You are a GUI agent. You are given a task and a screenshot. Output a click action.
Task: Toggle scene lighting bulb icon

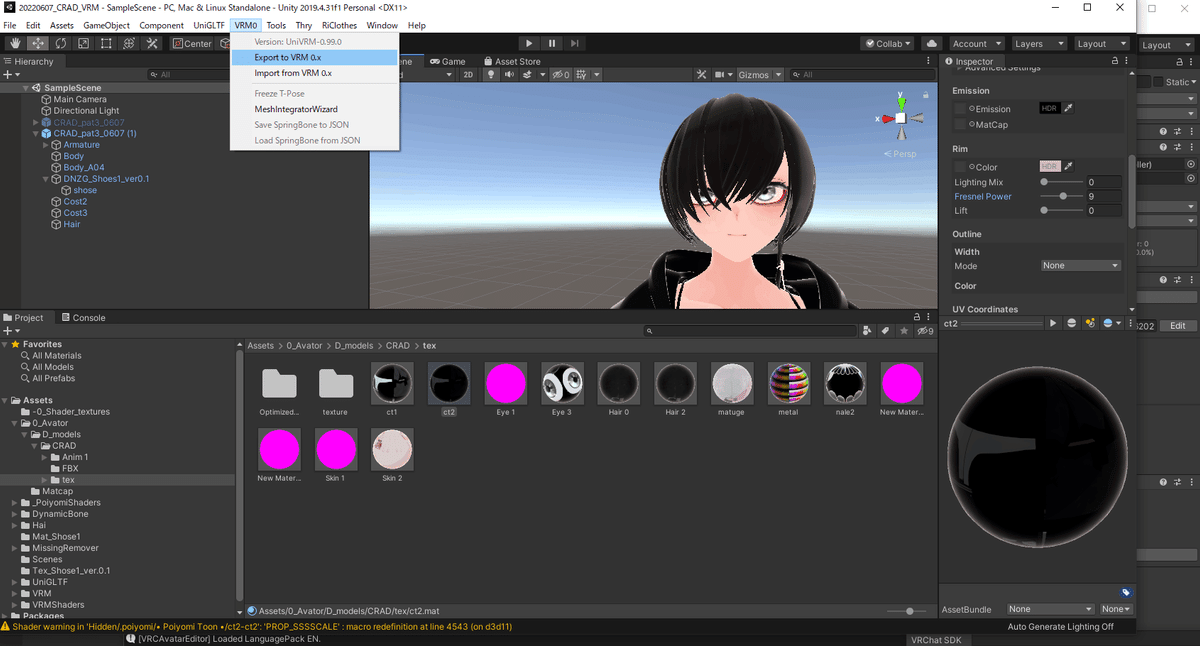pyautogui.click(x=491, y=74)
